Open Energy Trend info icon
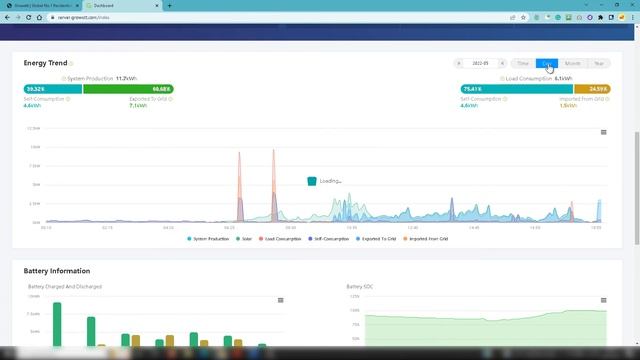640x360 pixels. coord(71,63)
